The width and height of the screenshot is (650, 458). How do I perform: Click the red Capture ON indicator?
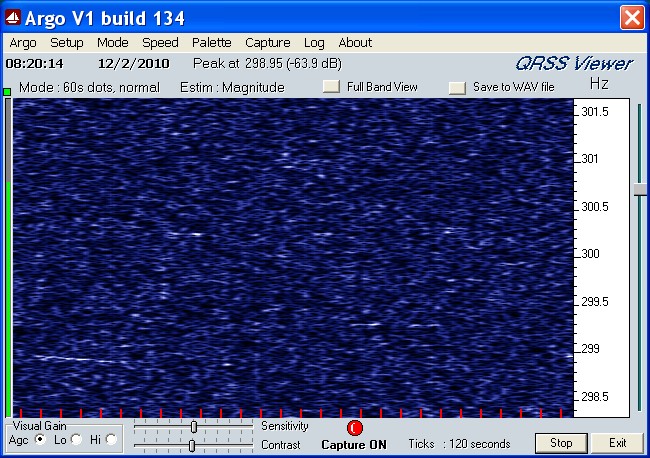[x=354, y=428]
